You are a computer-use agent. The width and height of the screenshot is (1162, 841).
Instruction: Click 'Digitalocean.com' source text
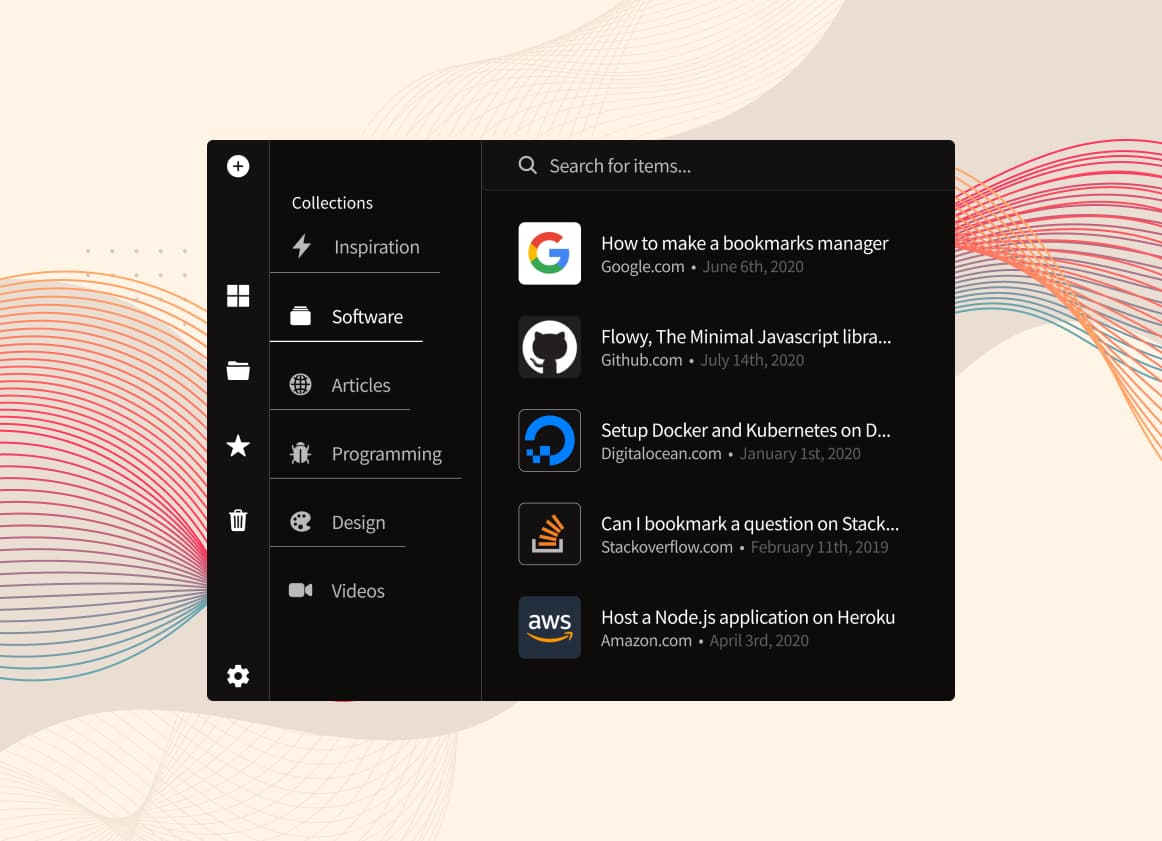pyautogui.click(x=661, y=453)
